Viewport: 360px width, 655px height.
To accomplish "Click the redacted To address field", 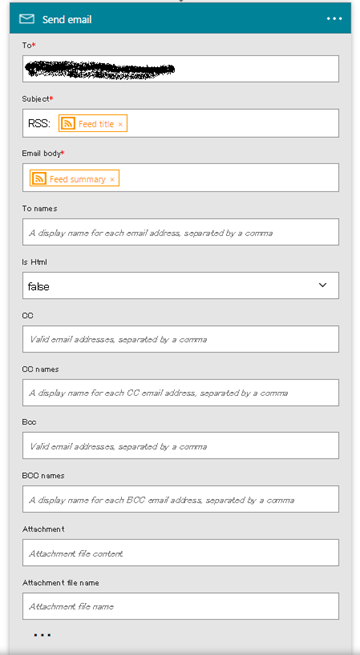I will point(180,69).
